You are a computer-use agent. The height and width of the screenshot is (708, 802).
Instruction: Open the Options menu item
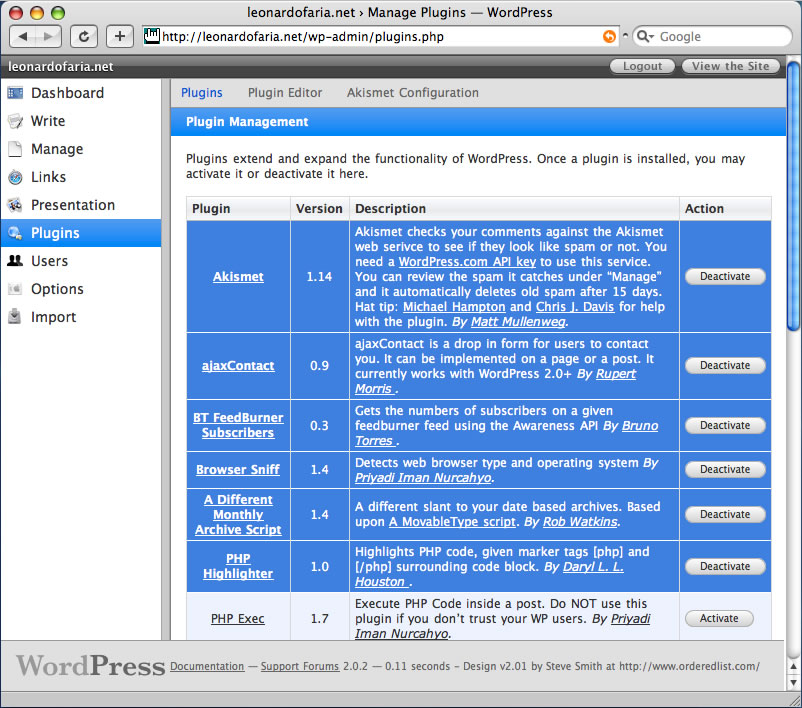click(x=57, y=289)
